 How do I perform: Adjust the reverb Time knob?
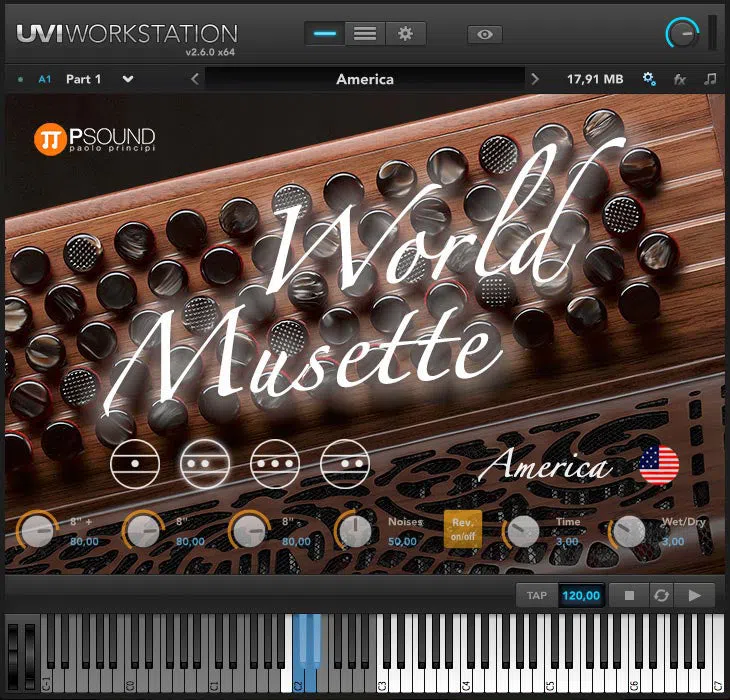tap(523, 531)
